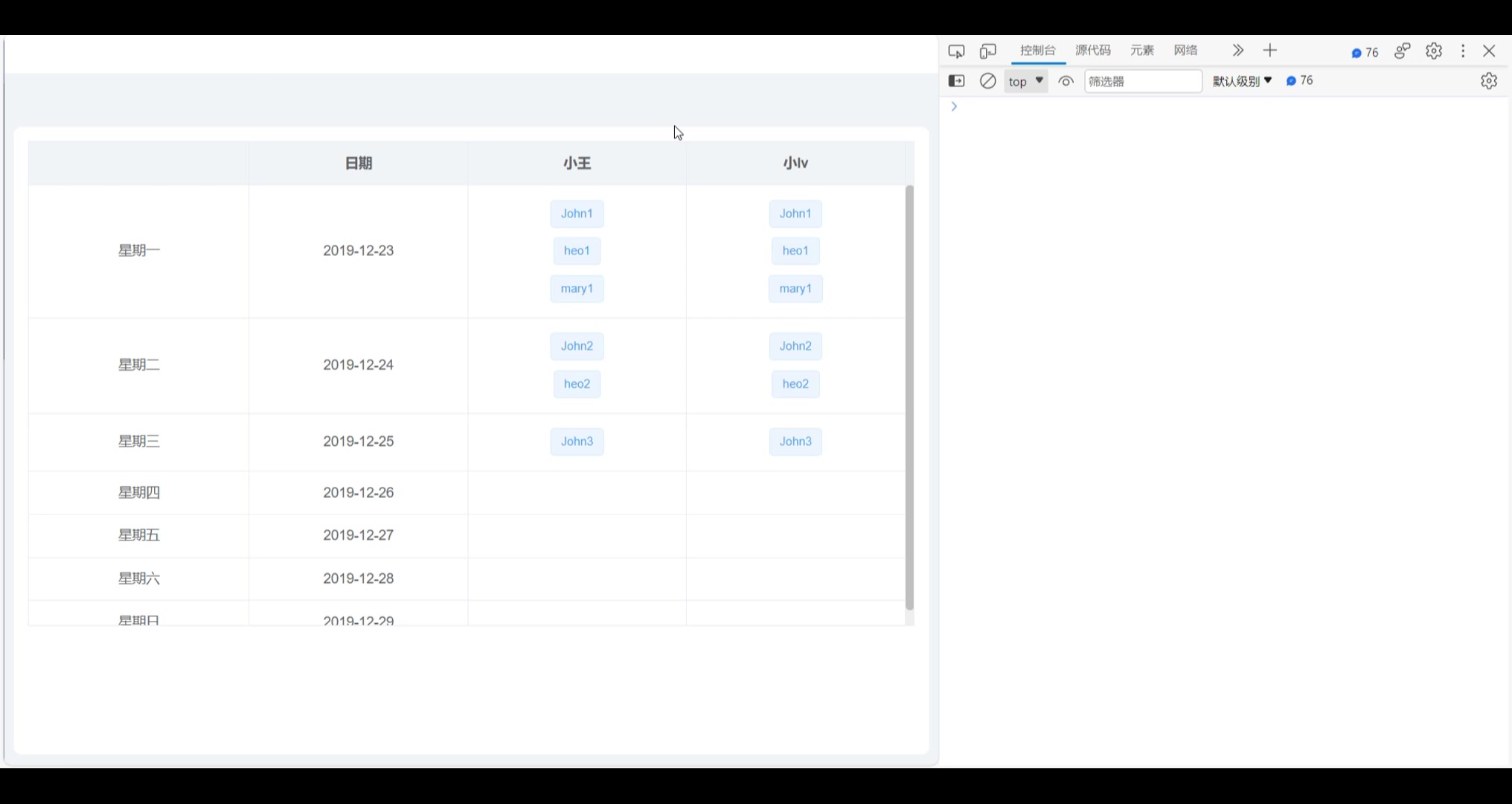
Task: Open console settings gear icon
Action: [x=1488, y=81]
